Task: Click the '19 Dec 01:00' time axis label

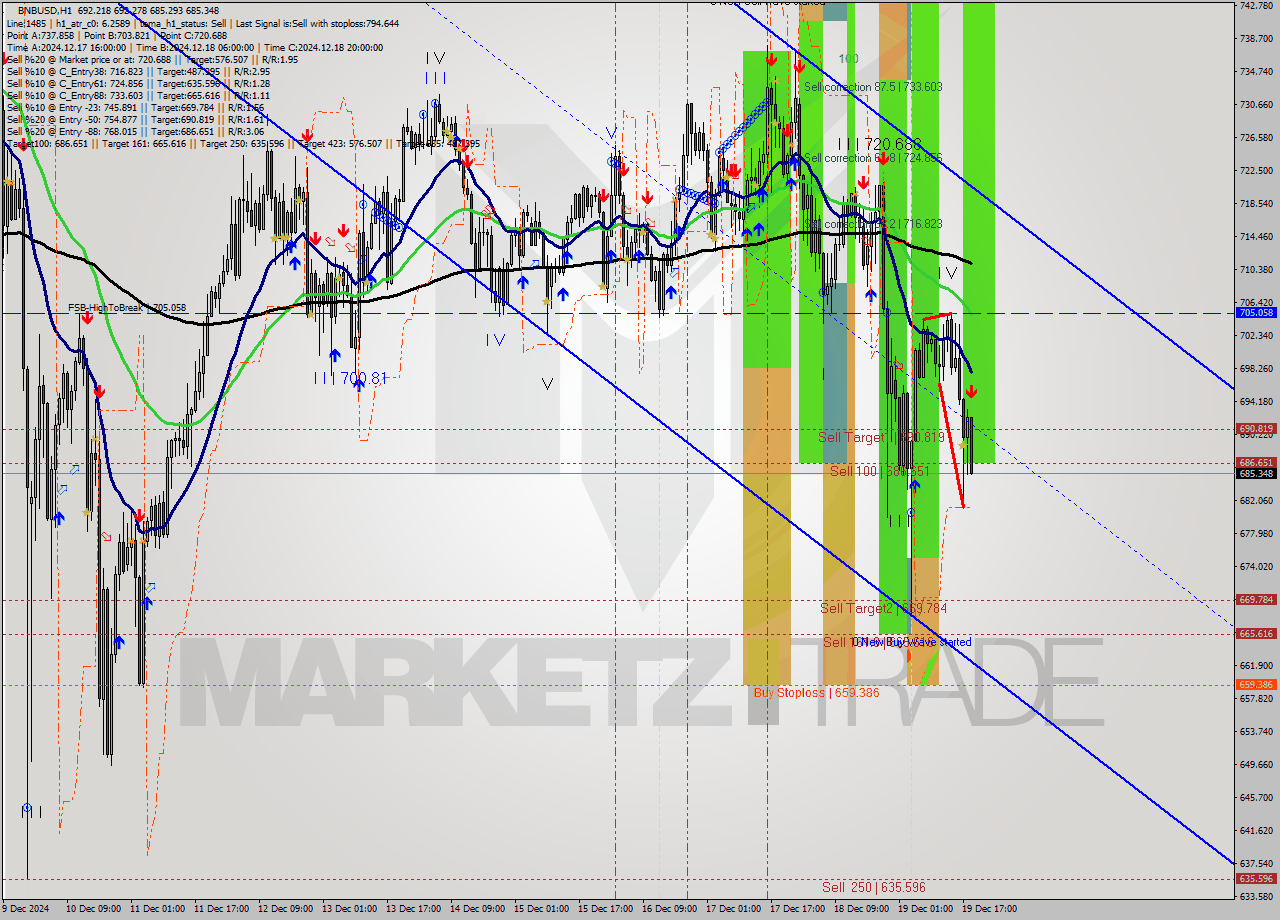Action: tap(925, 909)
